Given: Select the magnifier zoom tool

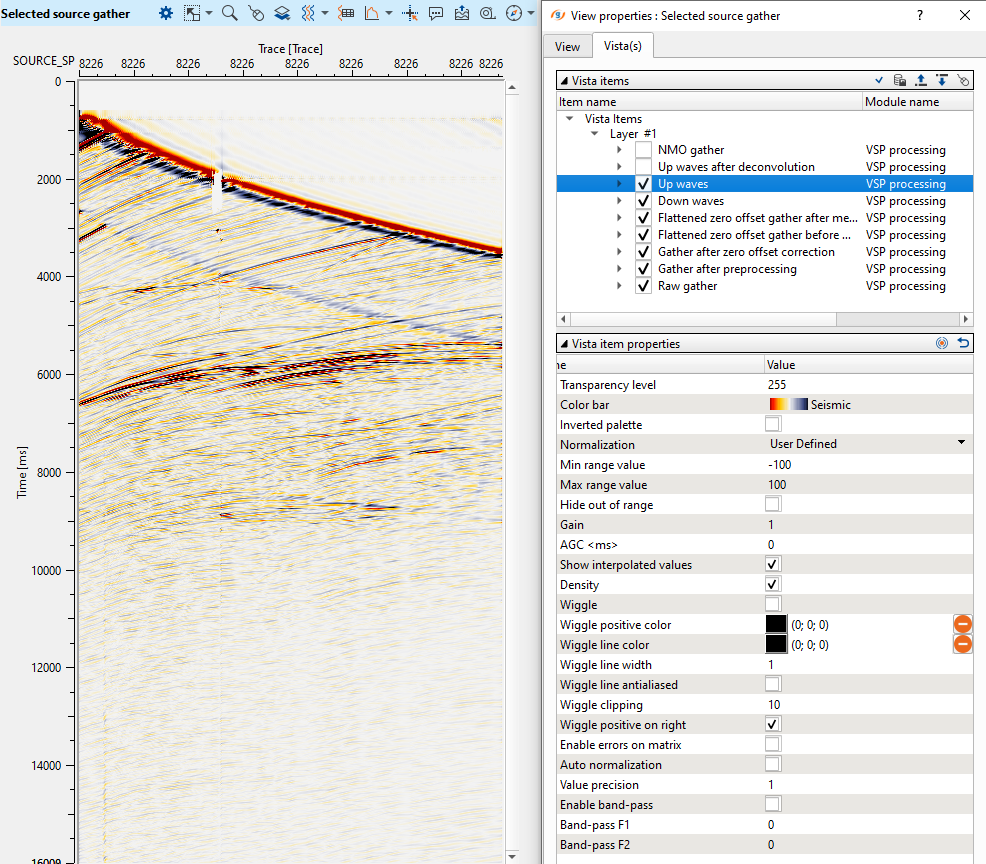Looking at the screenshot, I should (x=229, y=13).
